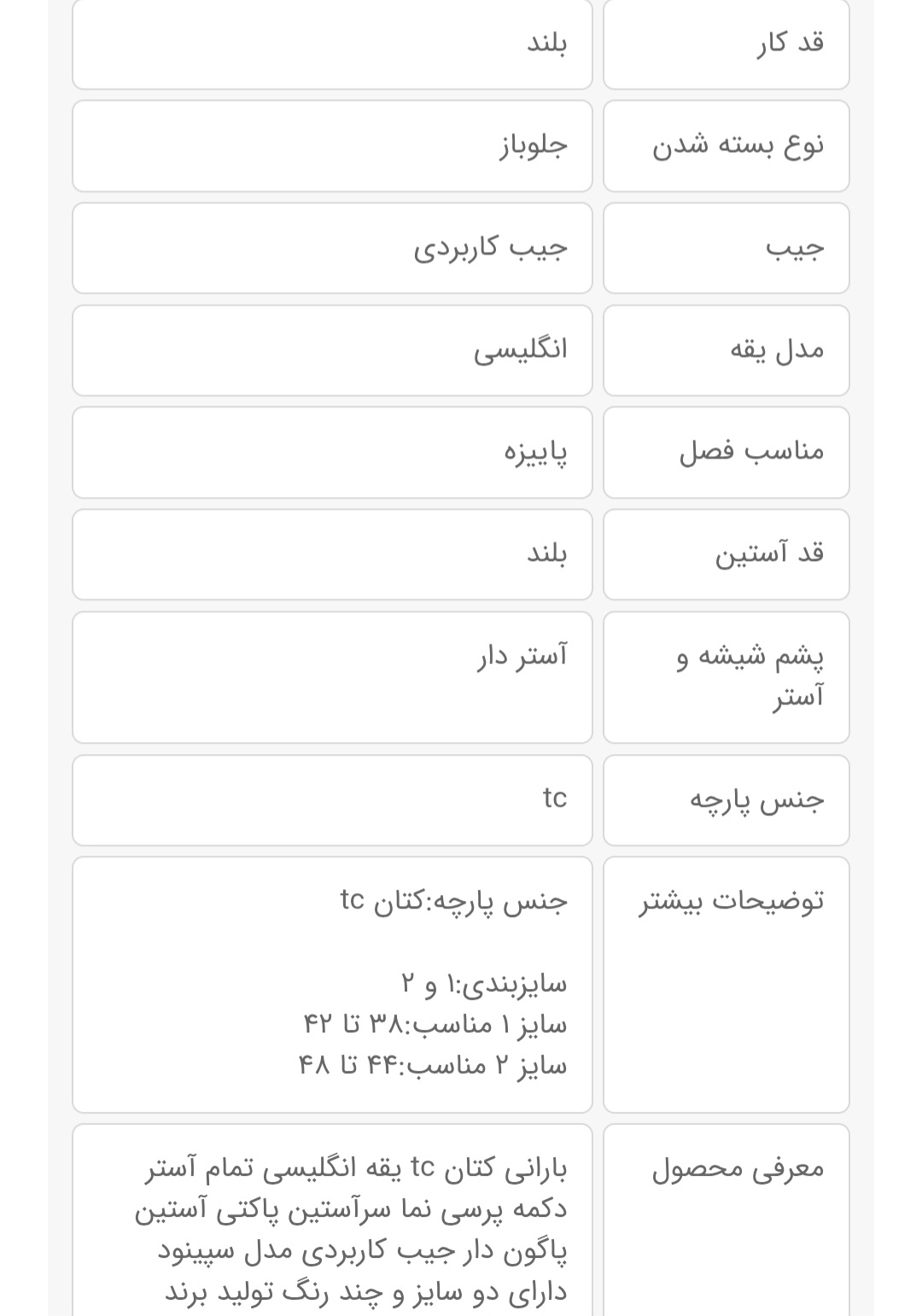The width and height of the screenshot is (922, 1316).
Task: Select the 'آستر دار' value cell
Action: (332, 676)
